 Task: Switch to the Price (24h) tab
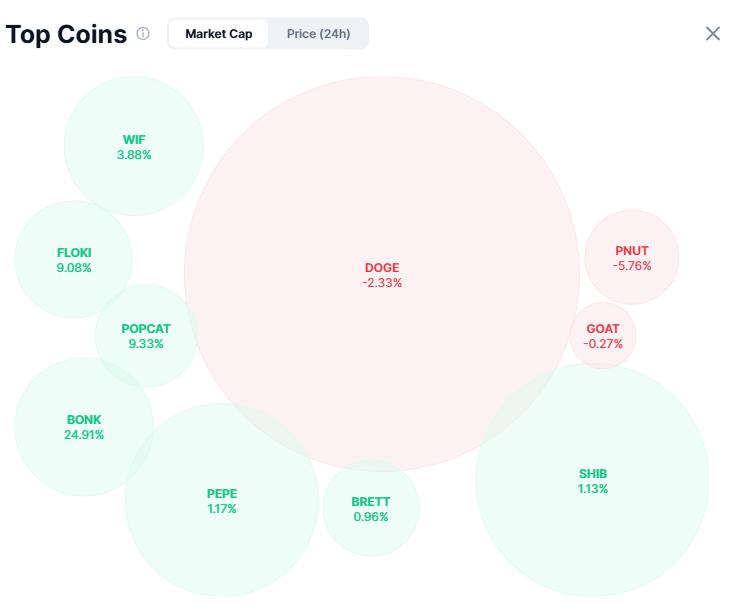pyautogui.click(x=318, y=34)
